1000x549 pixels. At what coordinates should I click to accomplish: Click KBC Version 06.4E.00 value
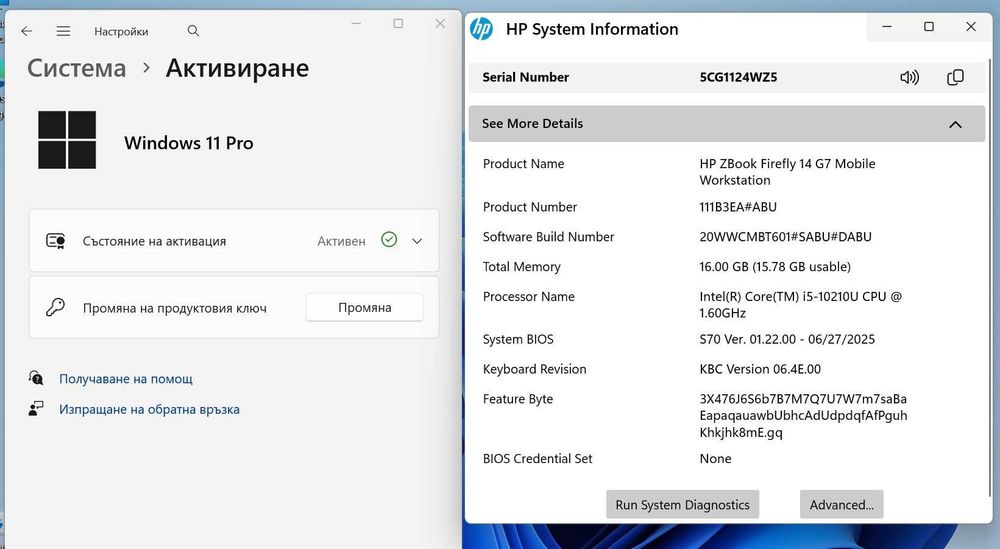760,369
